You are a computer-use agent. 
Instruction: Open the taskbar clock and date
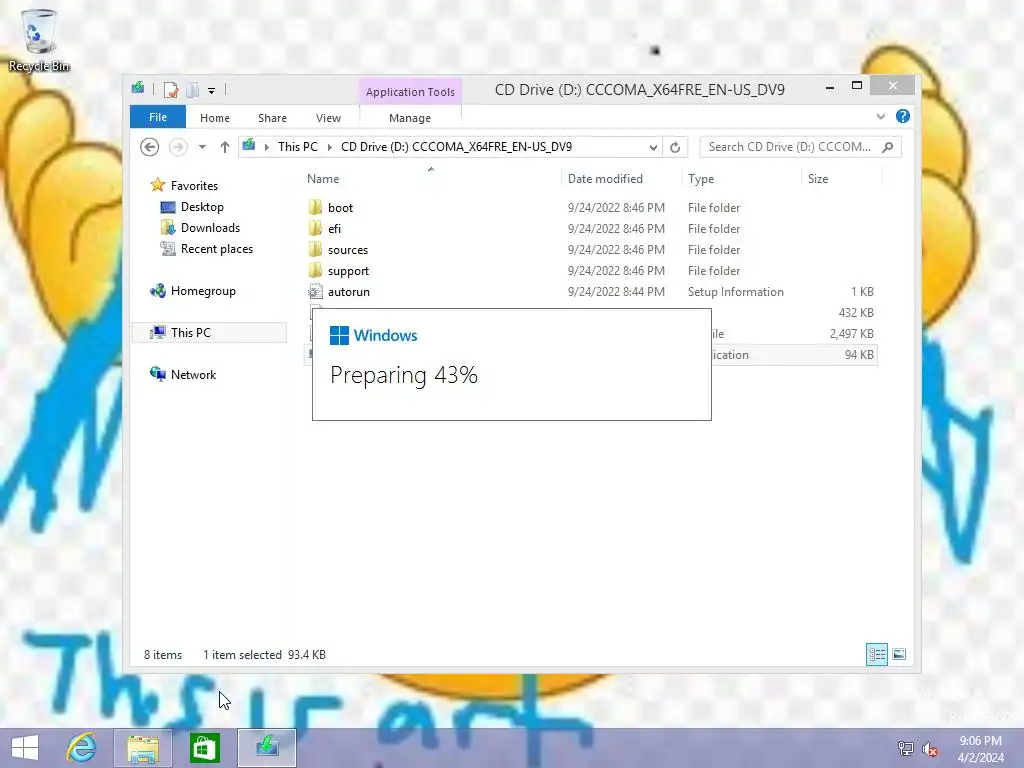980,749
